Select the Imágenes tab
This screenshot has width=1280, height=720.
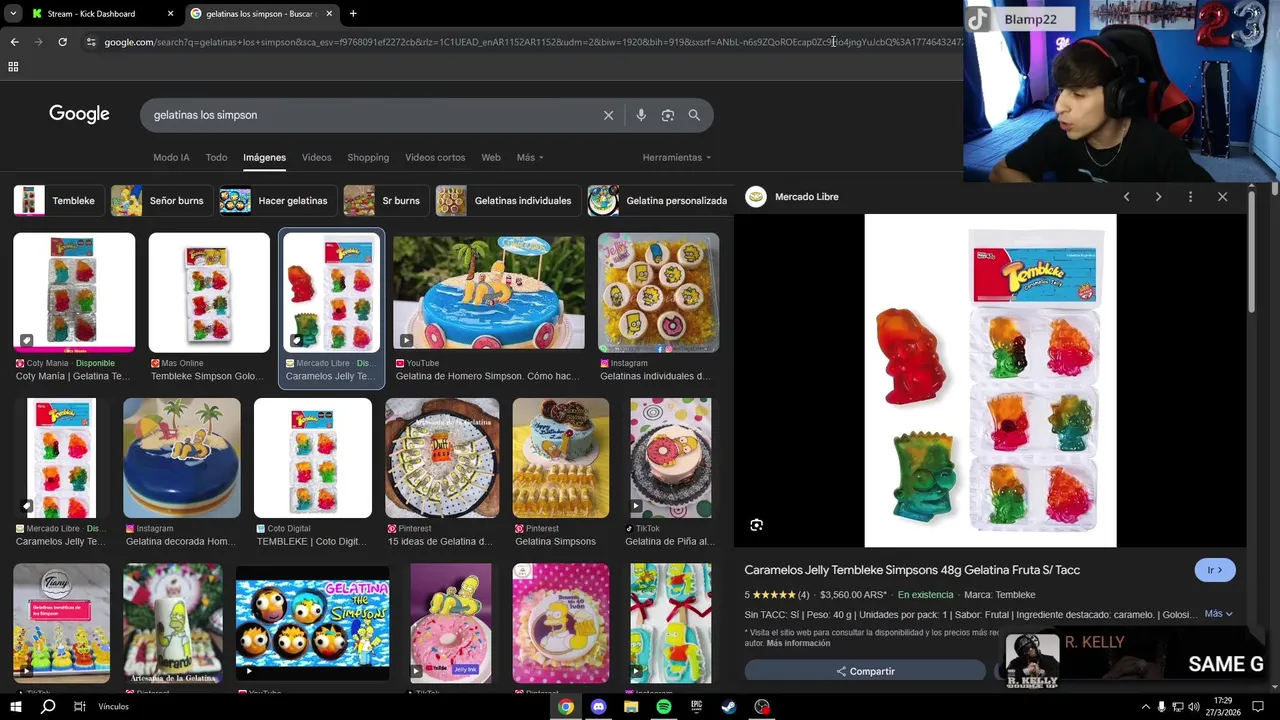click(264, 157)
